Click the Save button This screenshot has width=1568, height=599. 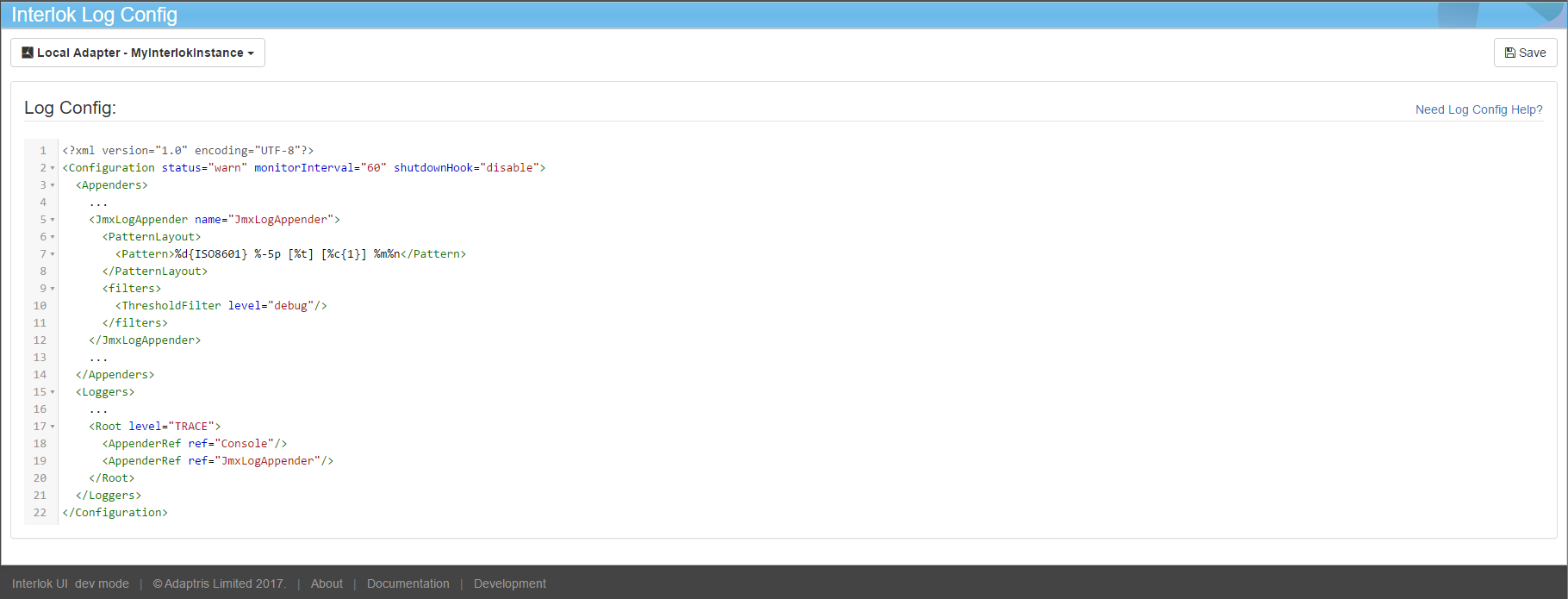tap(1525, 53)
